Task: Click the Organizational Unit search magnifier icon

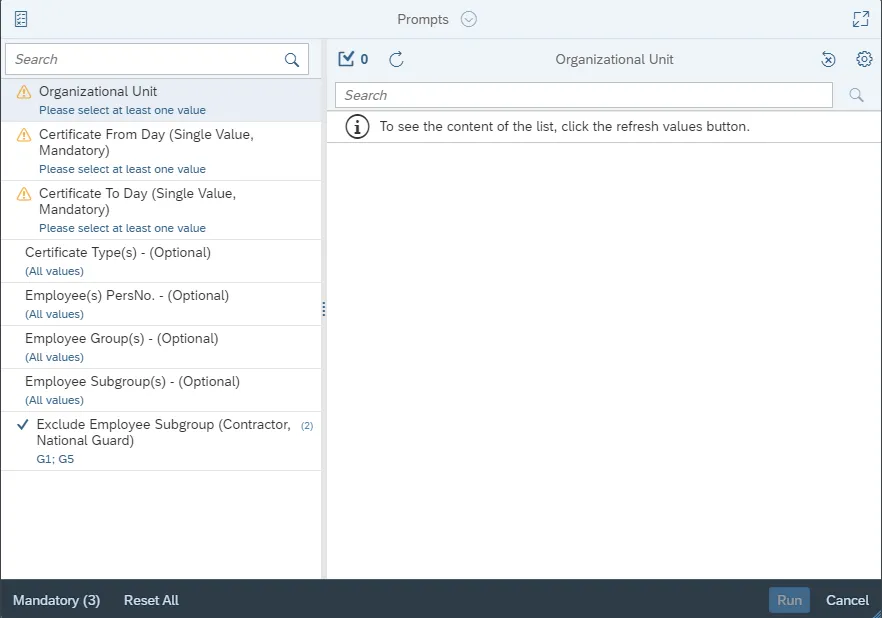Action: (x=856, y=95)
